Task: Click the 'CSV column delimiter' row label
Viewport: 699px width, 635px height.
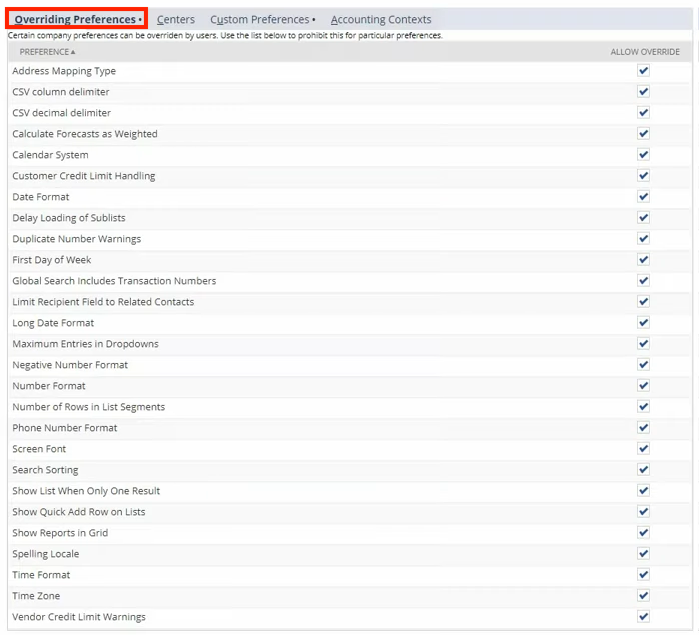Action: pyautogui.click(x=61, y=92)
